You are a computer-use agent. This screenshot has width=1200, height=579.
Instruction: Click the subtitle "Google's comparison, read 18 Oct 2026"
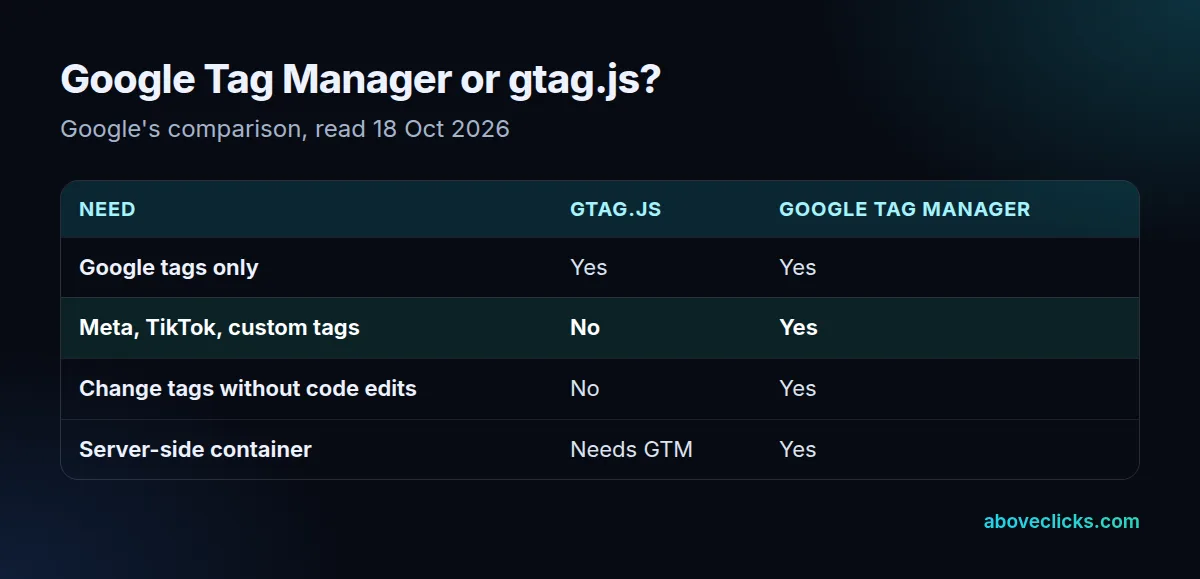click(285, 129)
